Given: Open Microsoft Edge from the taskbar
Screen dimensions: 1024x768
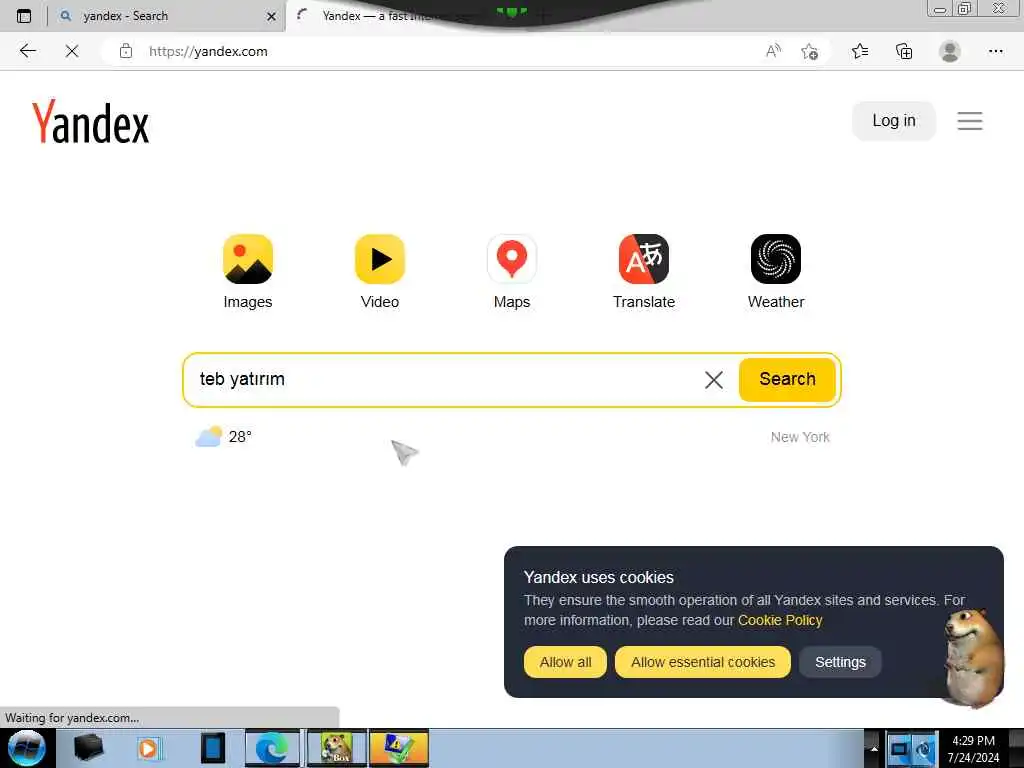Looking at the screenshot, I should click(x=272, y=748).
